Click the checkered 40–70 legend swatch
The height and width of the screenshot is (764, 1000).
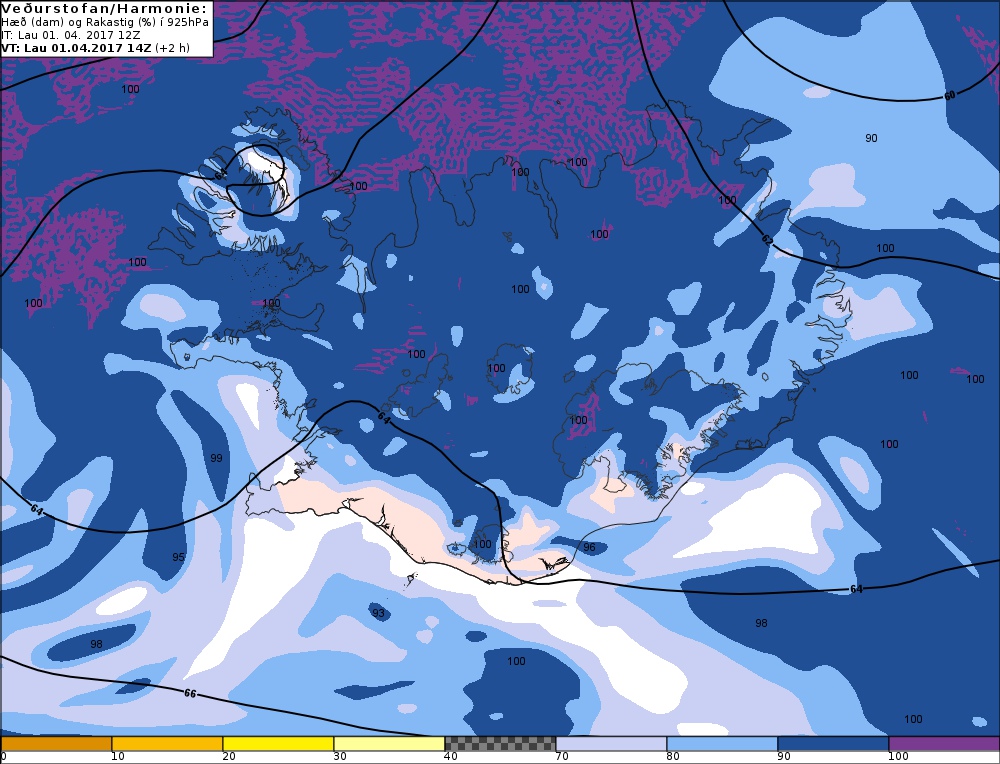pos(500,744)
